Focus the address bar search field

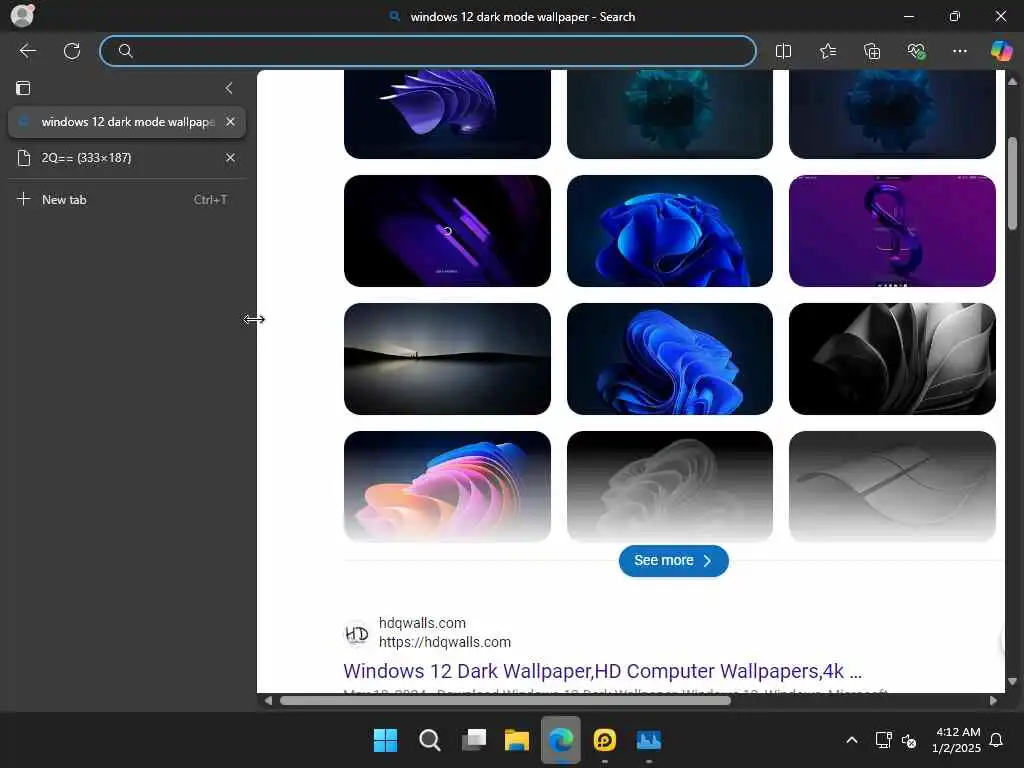(428, 51)
